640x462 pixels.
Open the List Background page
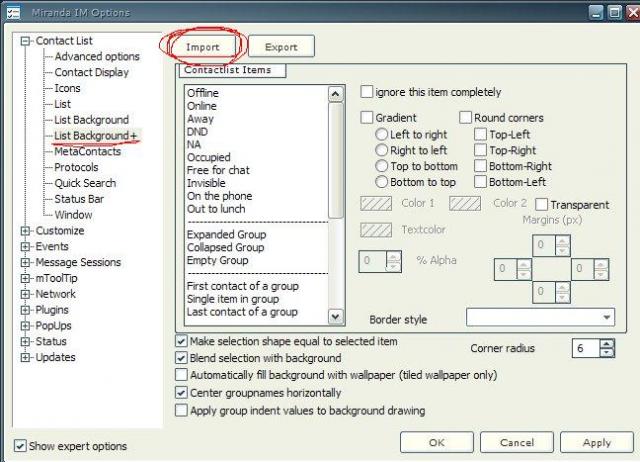coord(91,120)
